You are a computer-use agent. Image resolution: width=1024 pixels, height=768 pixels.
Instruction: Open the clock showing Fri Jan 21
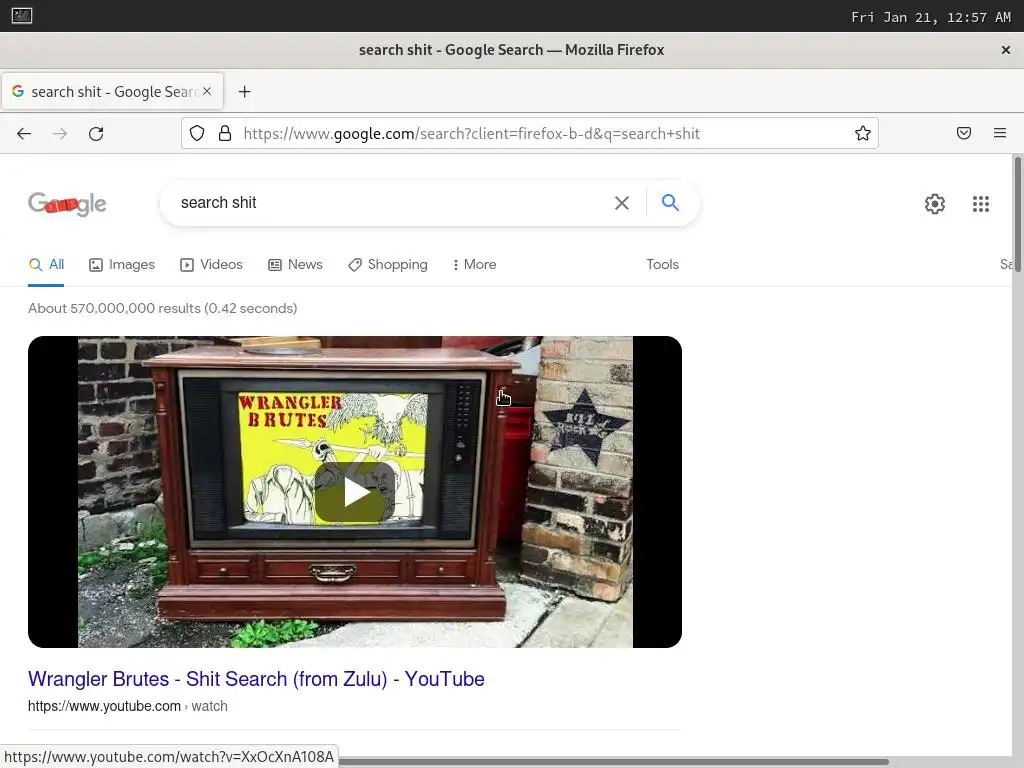931,18
